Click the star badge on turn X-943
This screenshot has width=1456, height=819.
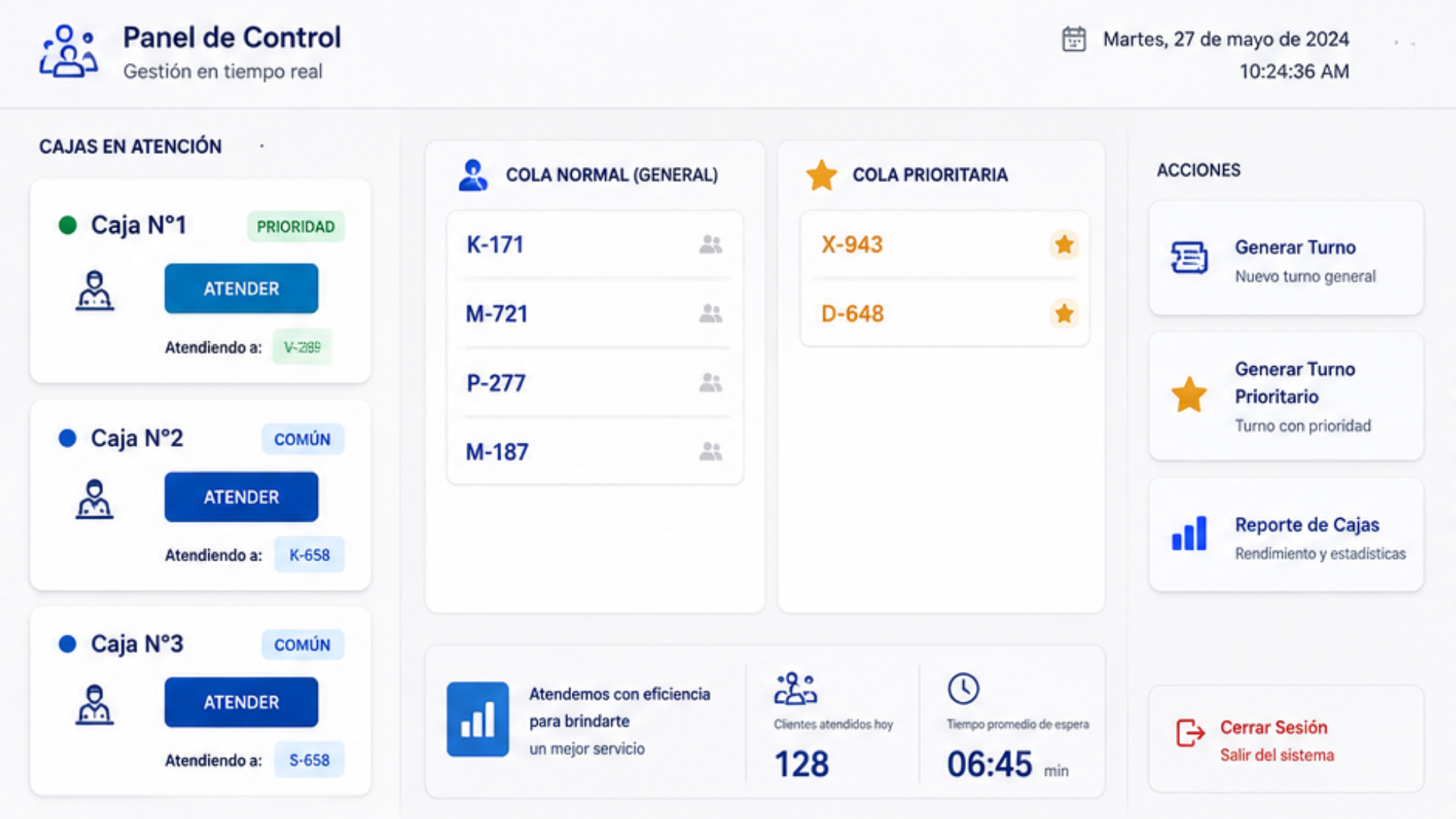[x=1064, y=244]
